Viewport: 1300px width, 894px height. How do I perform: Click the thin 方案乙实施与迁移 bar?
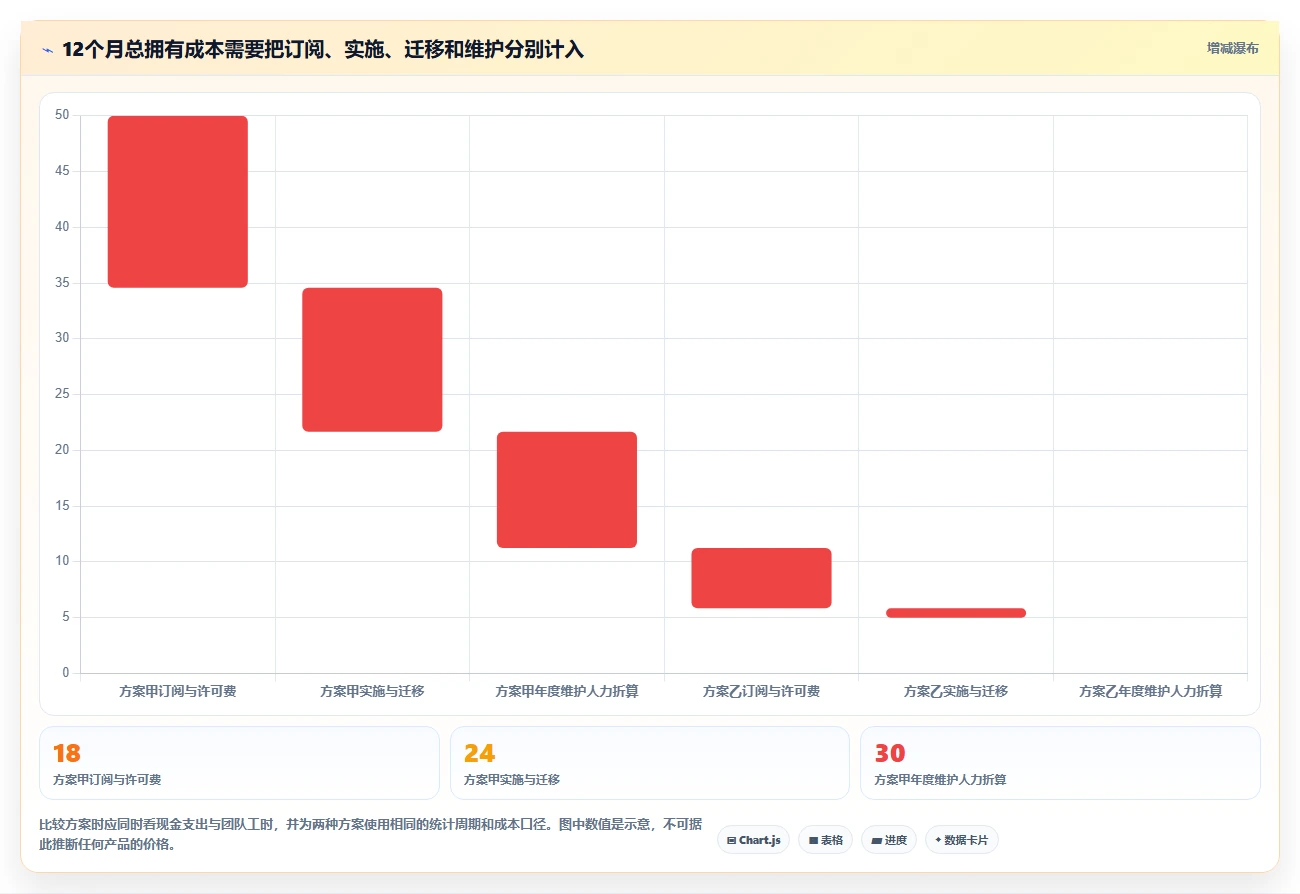click(x=956, y=613)
